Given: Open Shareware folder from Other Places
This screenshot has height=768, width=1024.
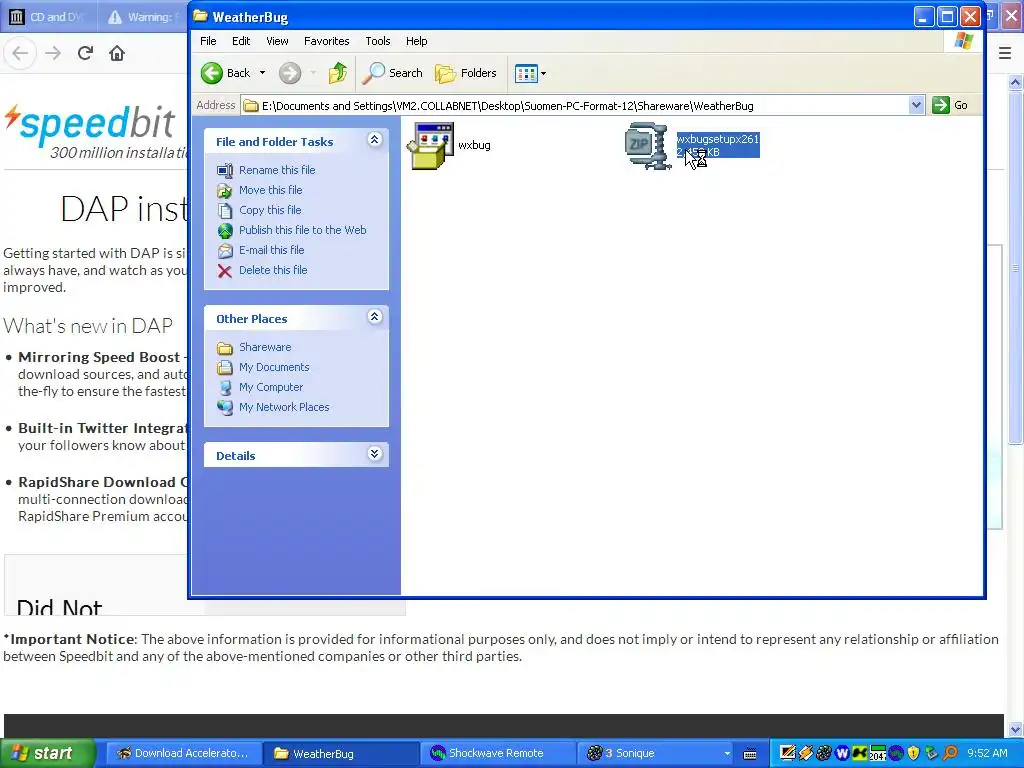Looking at the screenshot, I should click(265, 347).
